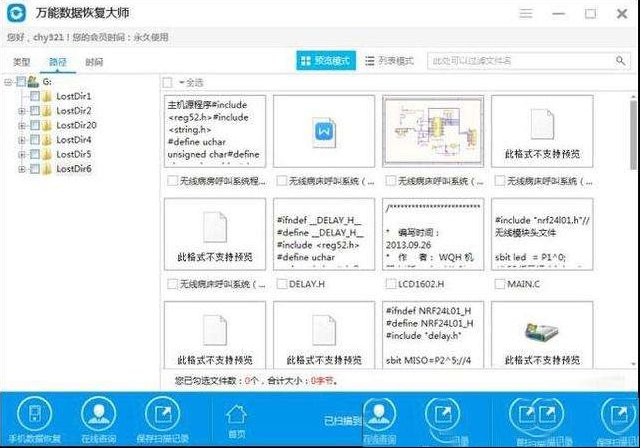Check the LCD1602.H file checkbox
Screen dimensions: 640x448
pyautogui.click(x=391, y=284)
